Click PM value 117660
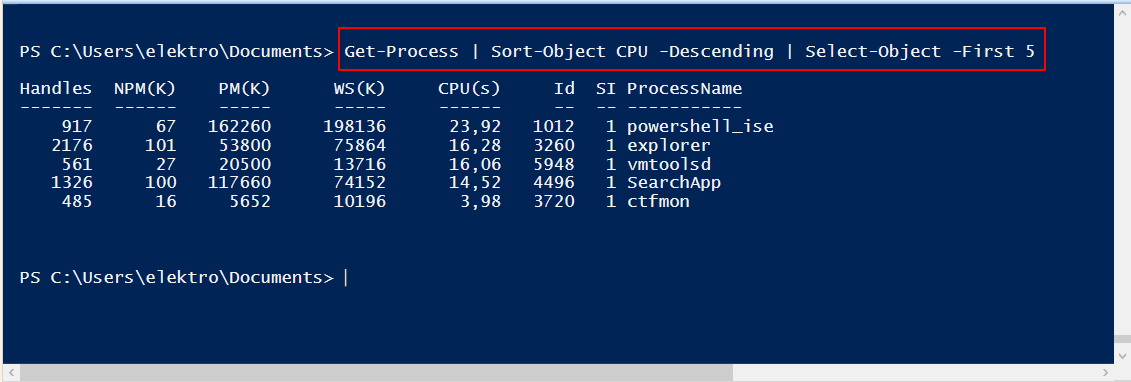This screenshot has width=1131, height=382. click(x=239, y=183)
